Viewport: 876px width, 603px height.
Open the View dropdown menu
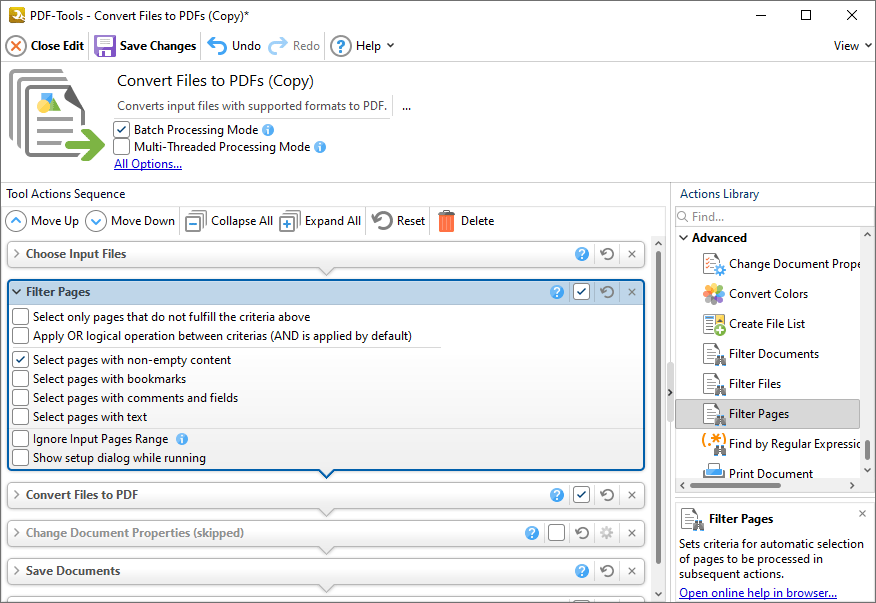point(853,46)
